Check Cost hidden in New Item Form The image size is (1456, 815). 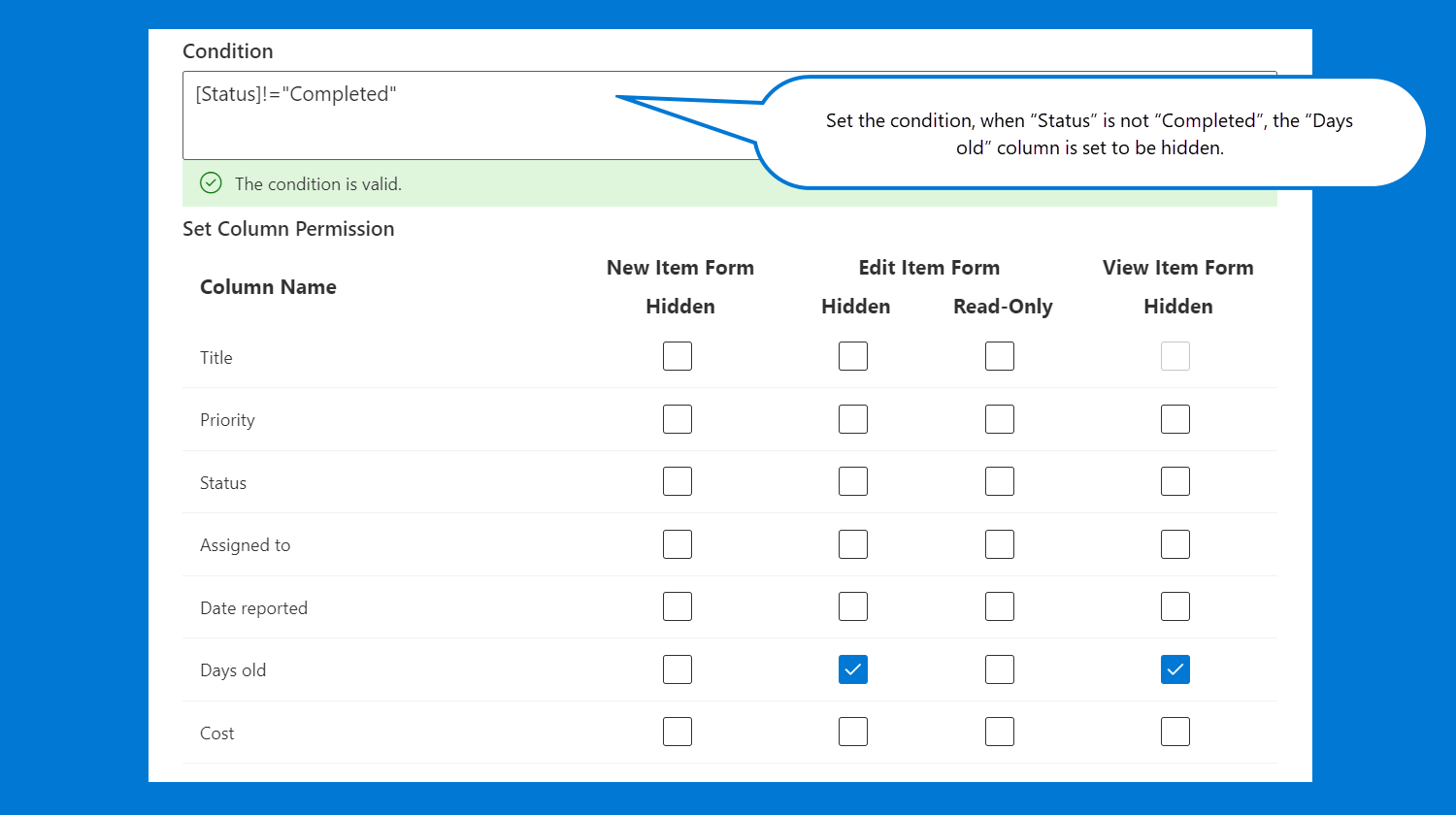[x=678, y=732]
